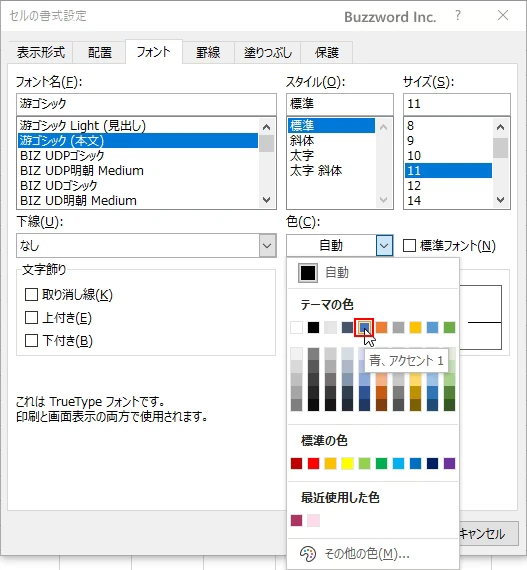Pick the purple standard color swatch

pyautogui.click(x=450, y=463)
